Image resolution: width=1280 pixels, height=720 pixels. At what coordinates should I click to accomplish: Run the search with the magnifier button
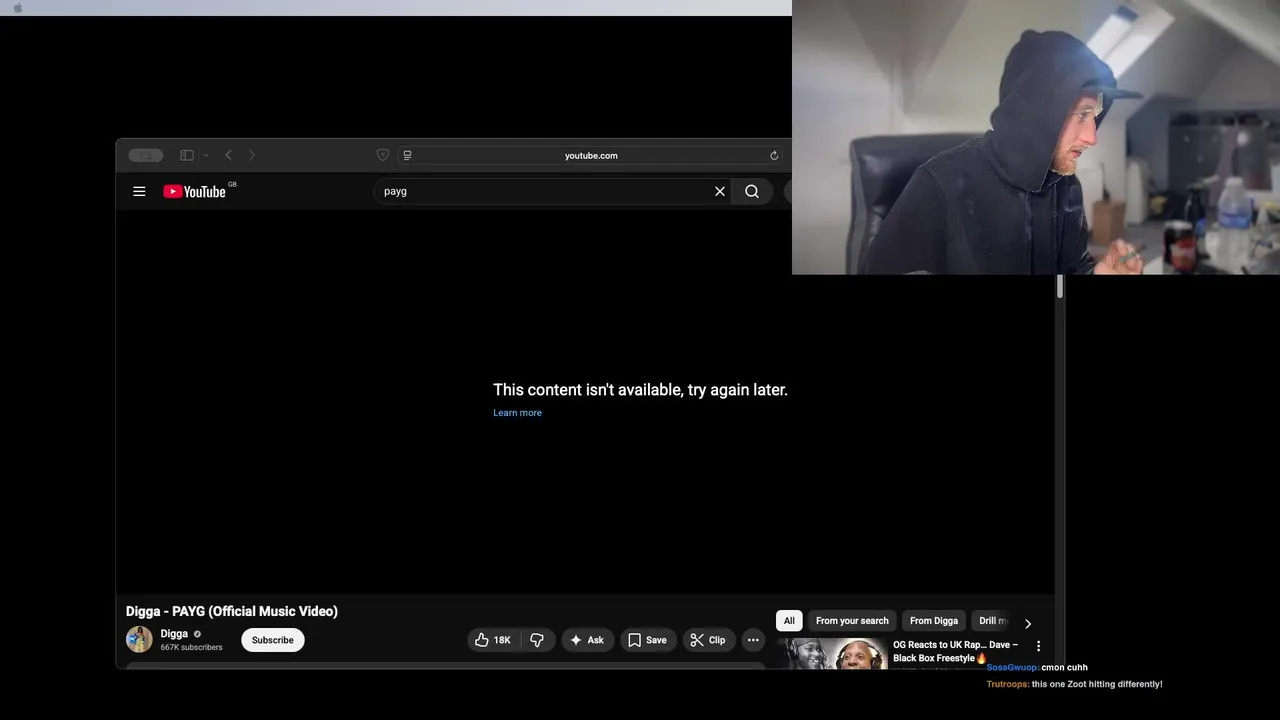tap(752, 191)
